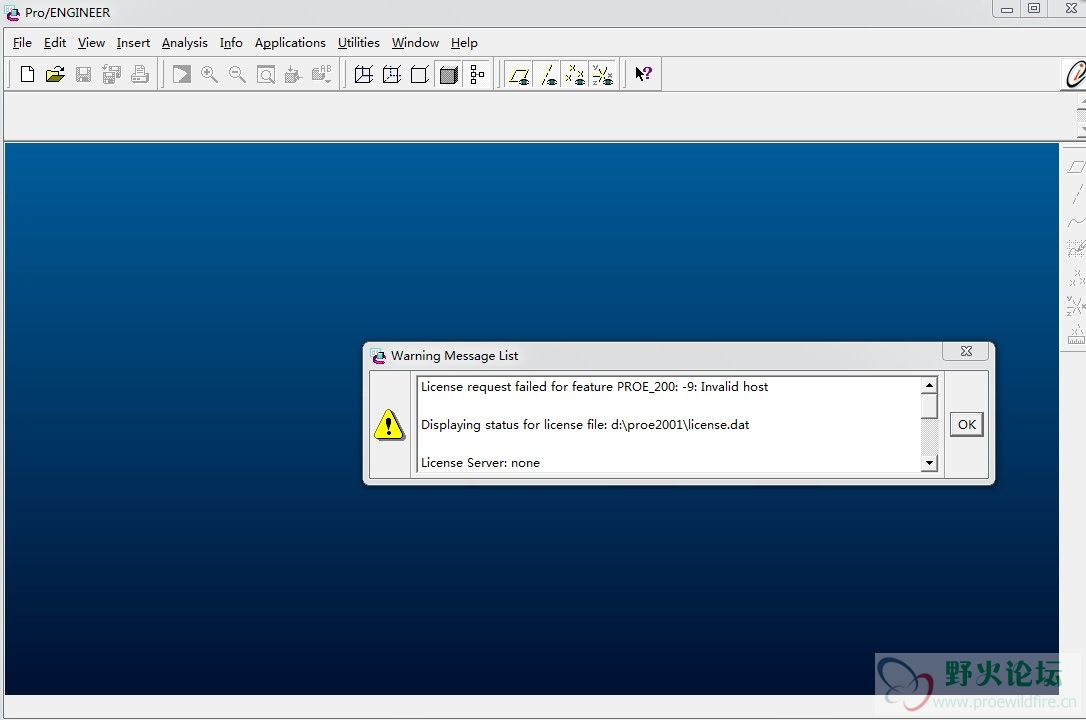Image resolution: width=1086 pixels, height=720 pixels.
Task: Switch display to Shading mode
Action: click(449, 74)
